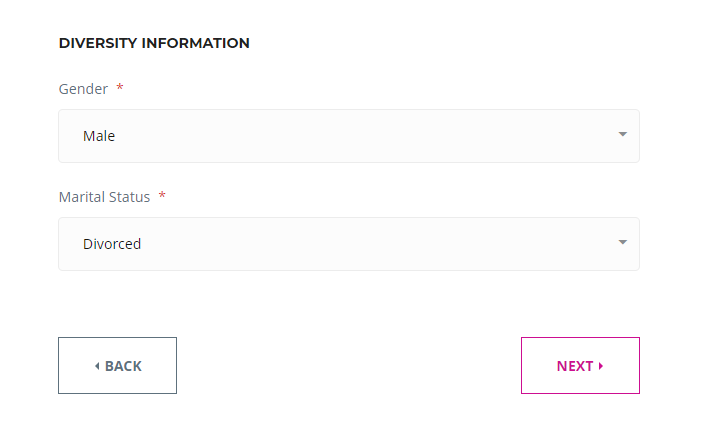Click the word "Information" in the heading
Viewport: 720px width, 428px height.
tap(195, 43)
